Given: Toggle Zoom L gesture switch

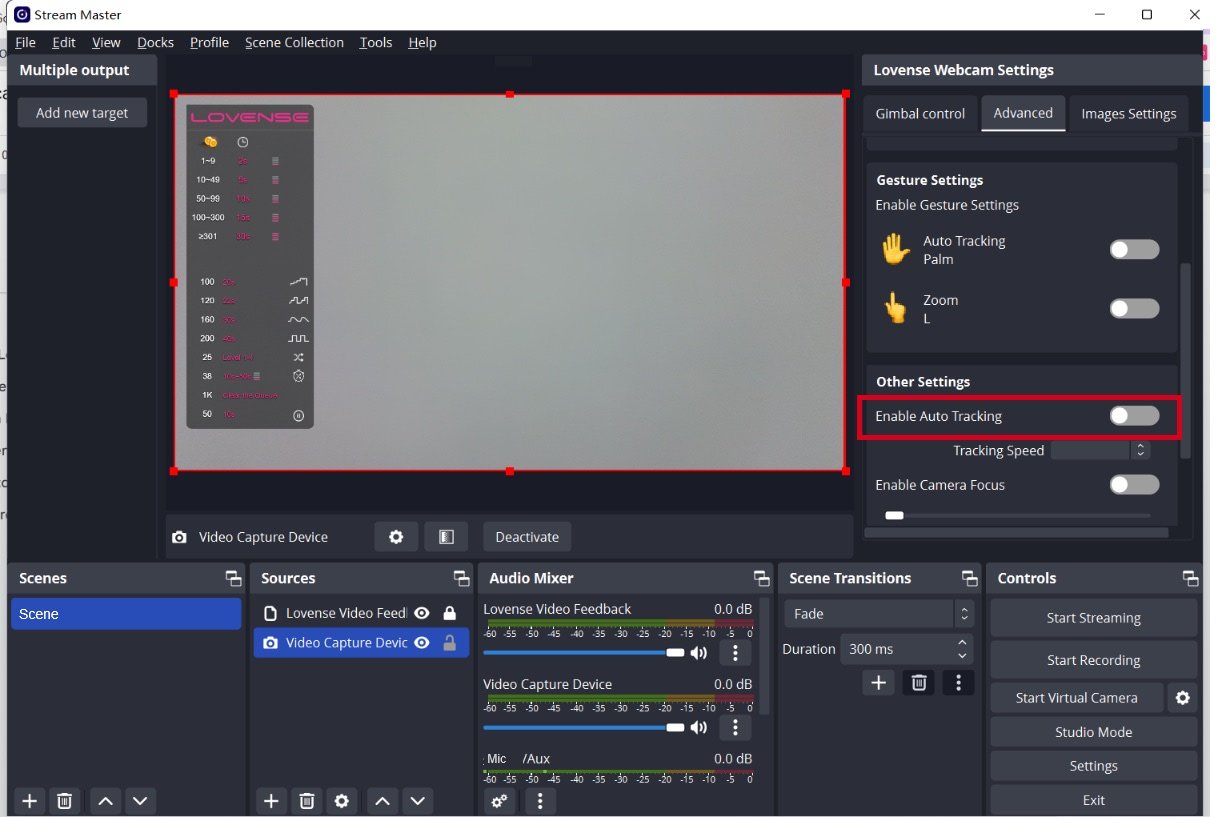Looking at the screenshot, I should (x=1134, y=309).
